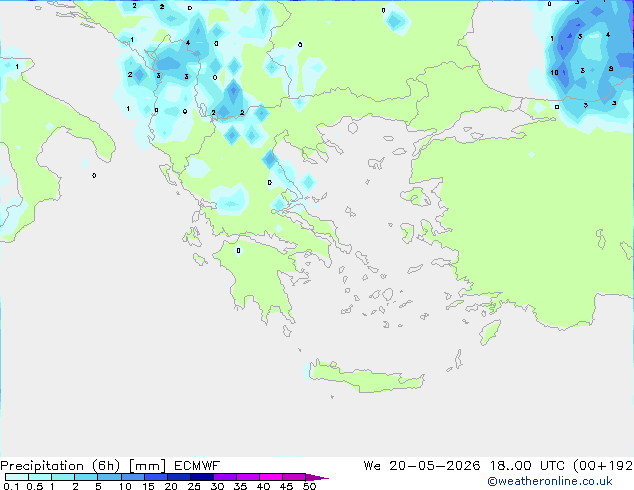Select the '[mm]' unit label
Screen dimensions: 634x490
pyautogui.click(x=147, y=466)
